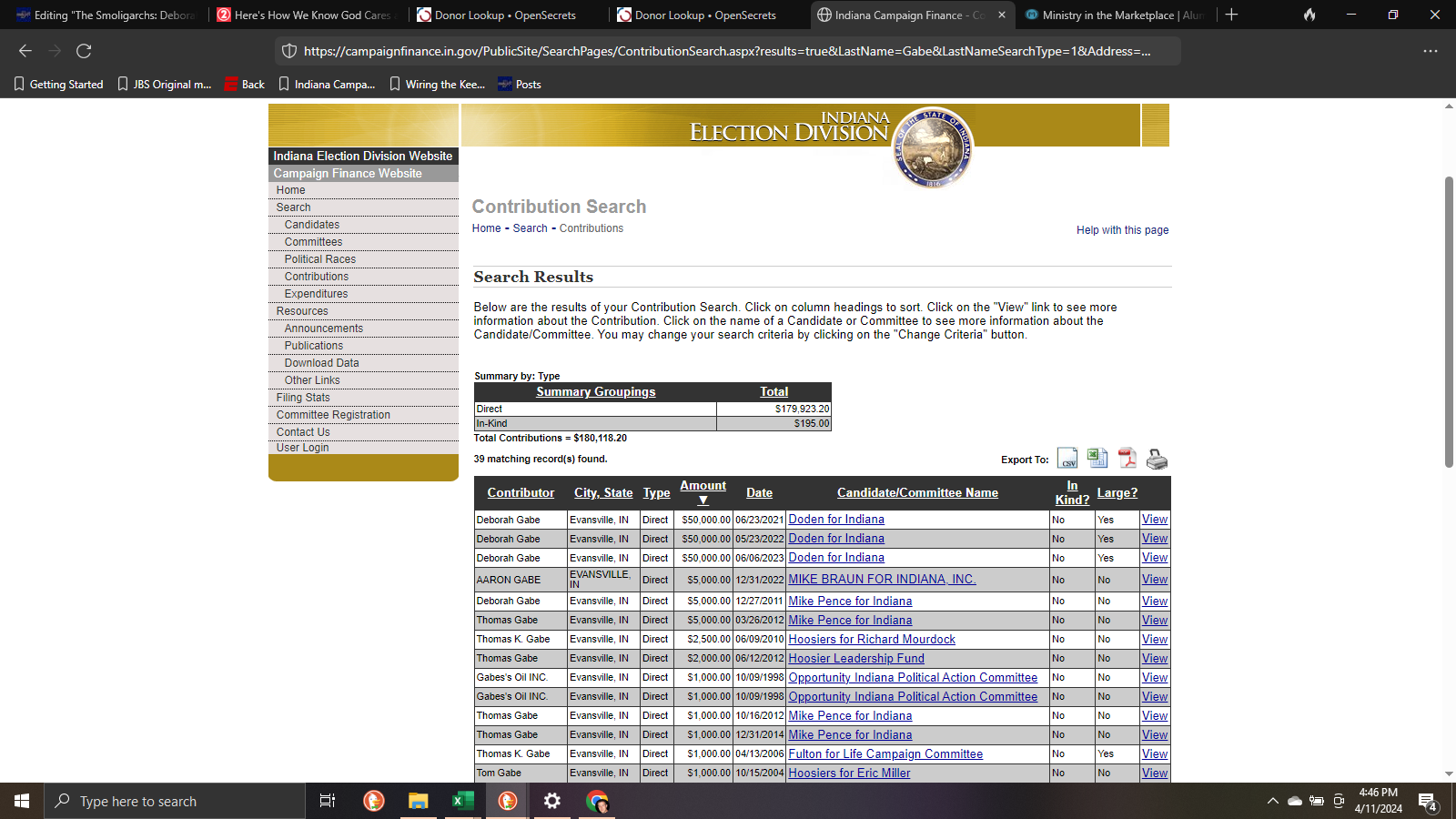Sort by the Amount column with arrow
The height and width of the screenshot is (819, 1456).
[x=703, y=492]
